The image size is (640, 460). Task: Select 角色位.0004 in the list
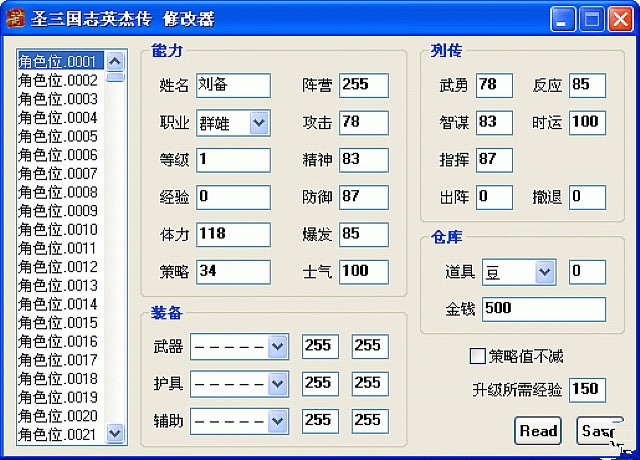[60, 118]
